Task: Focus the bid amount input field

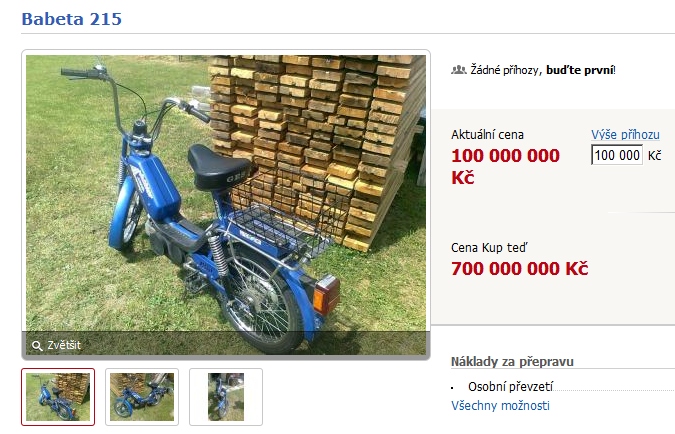Action: tap(617, 155)
